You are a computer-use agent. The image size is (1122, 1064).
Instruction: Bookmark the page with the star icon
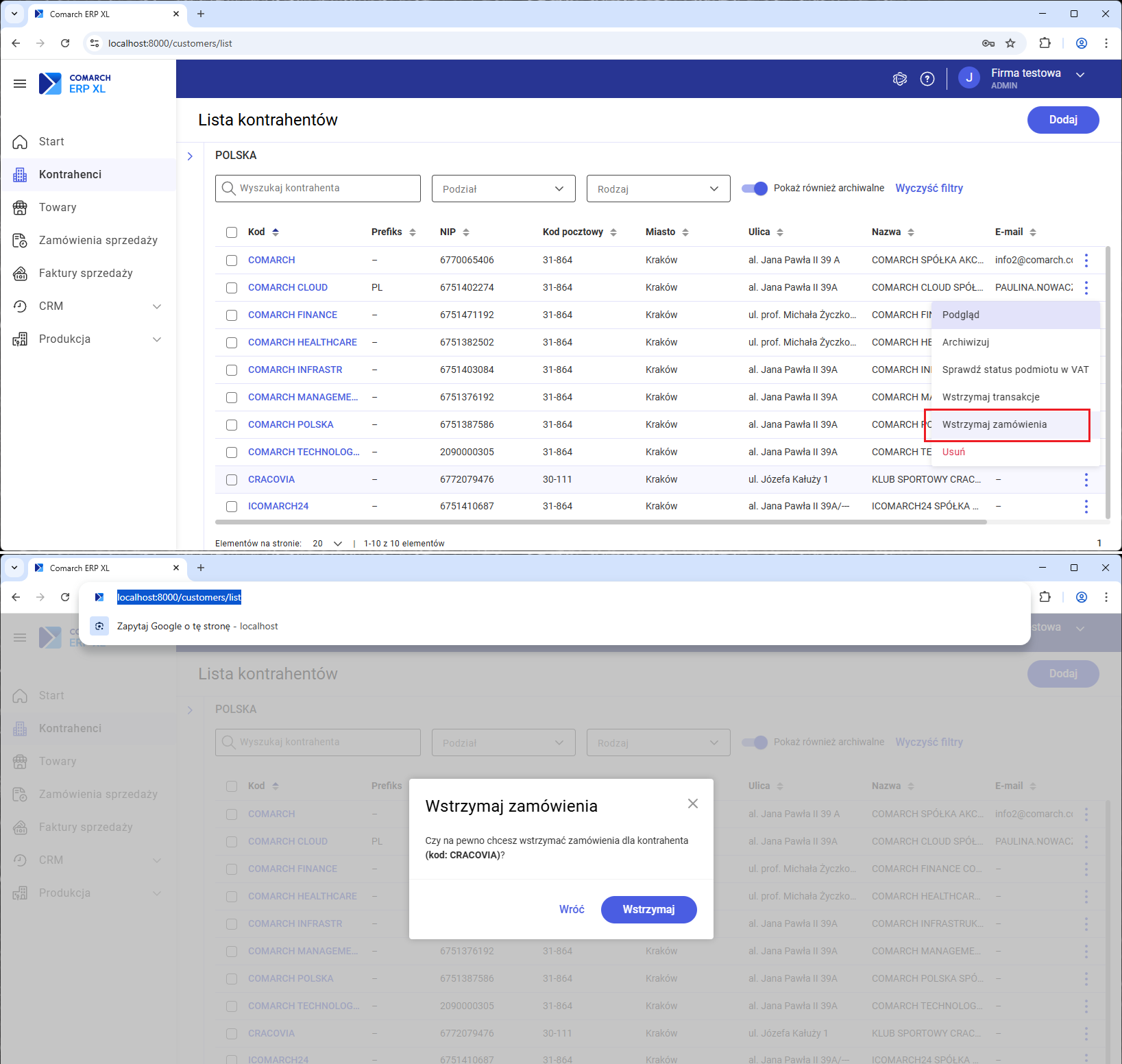click(x=1010, y=43)
